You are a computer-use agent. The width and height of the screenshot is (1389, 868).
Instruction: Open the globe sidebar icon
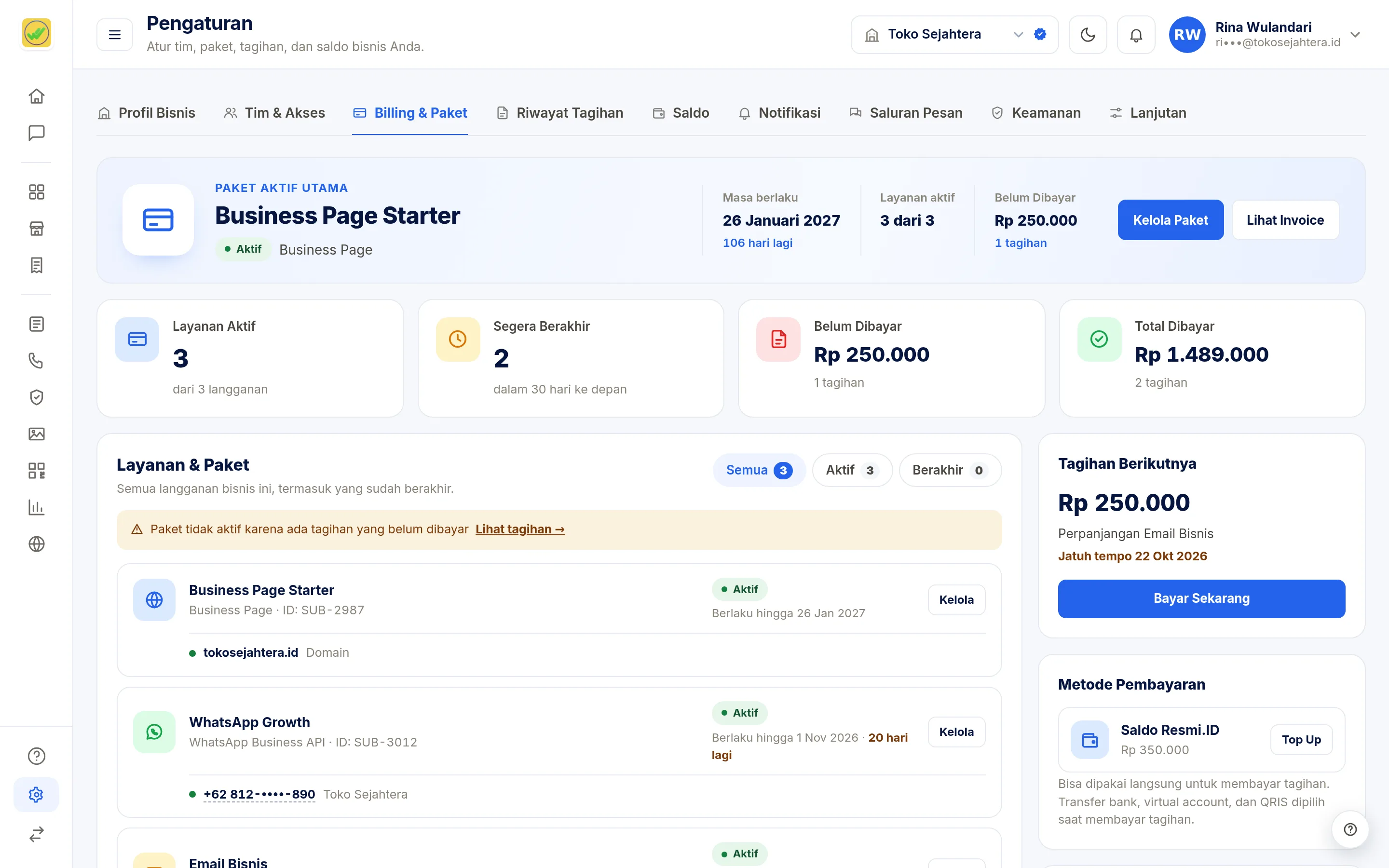click(x=36, y=543)
